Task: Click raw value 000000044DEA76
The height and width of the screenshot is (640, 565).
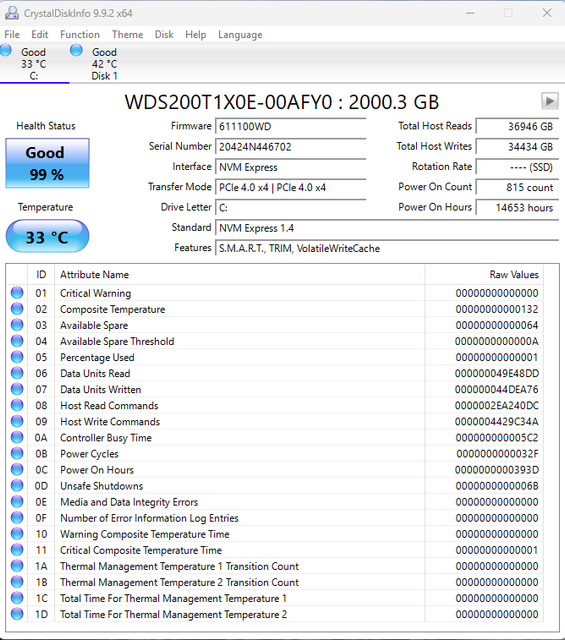Action: click(497, 389)
